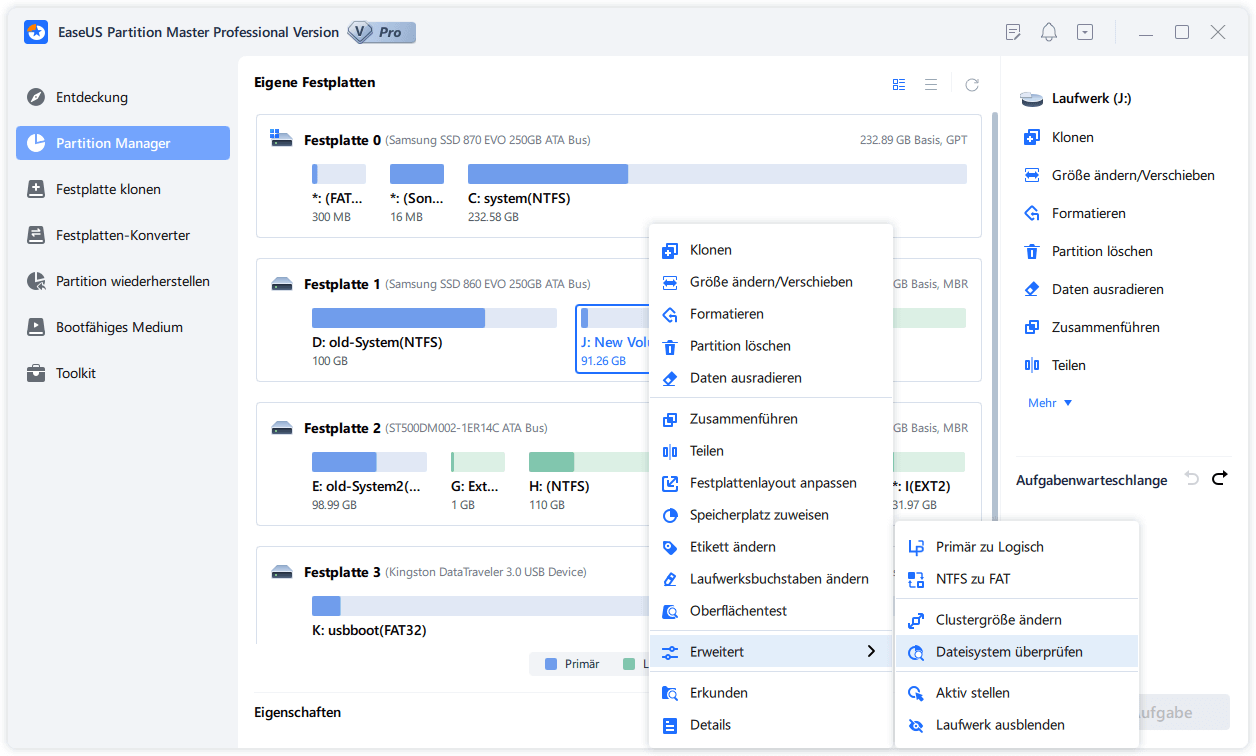Image resolution: width=1256 pixels, height=756 pixels.
Task: Open the title bar dropdown menu icon
Action: pos(1085,32)
